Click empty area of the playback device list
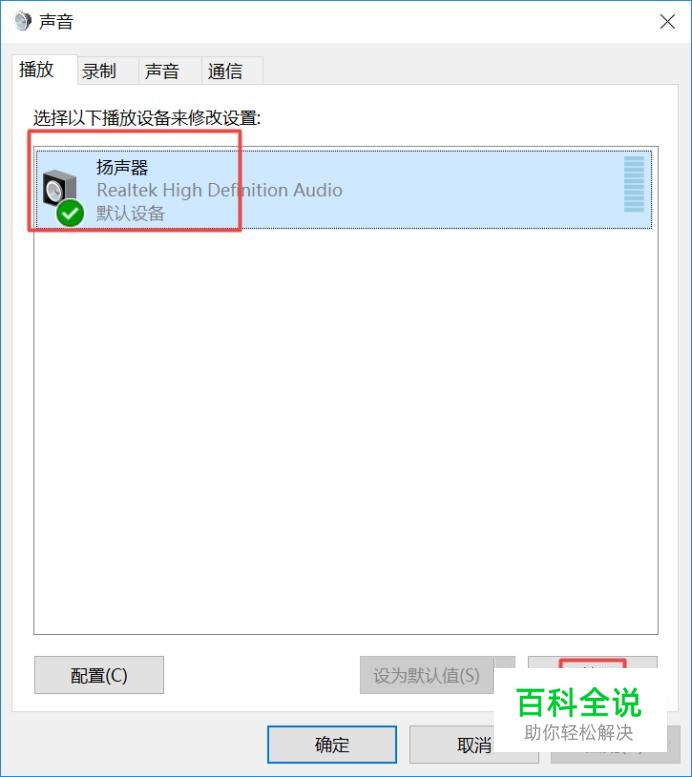 point(346,431)
